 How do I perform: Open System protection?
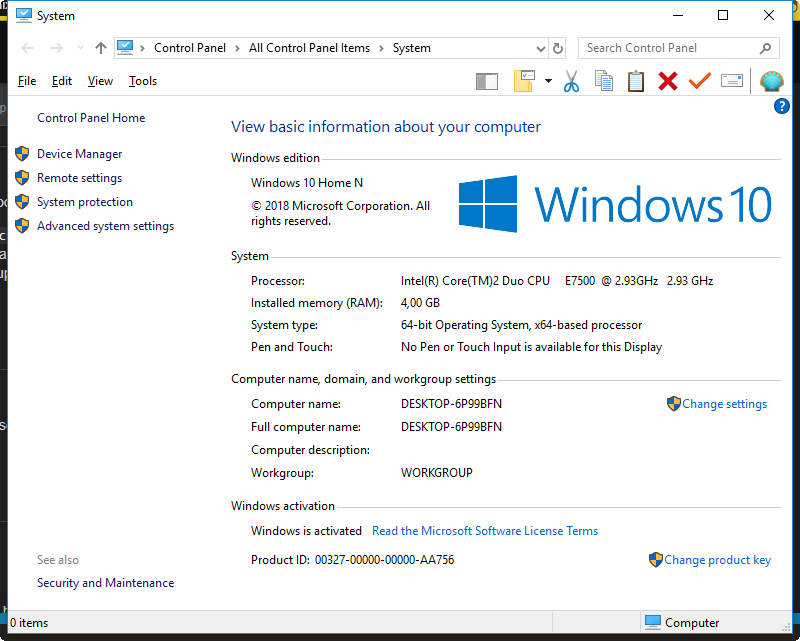click(x=85, y=202)
